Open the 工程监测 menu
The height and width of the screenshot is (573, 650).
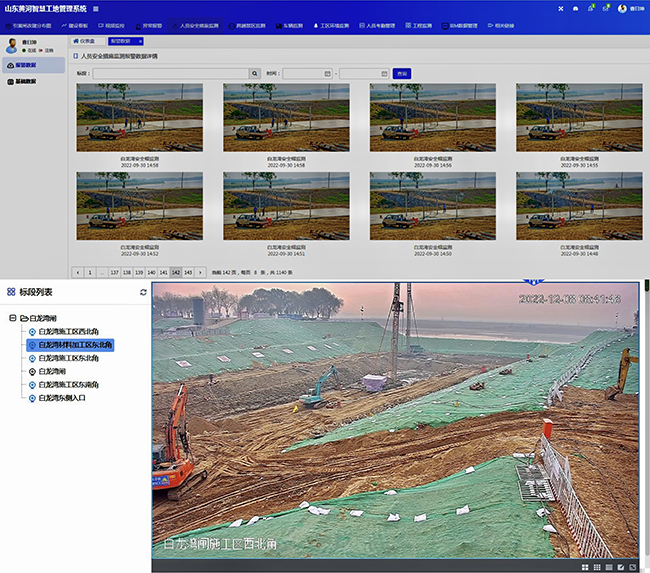pos(419,26)
